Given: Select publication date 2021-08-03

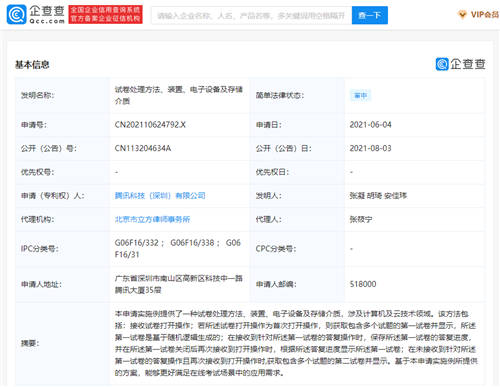Looking at the screenshot, I should click(x=370, y=148).
